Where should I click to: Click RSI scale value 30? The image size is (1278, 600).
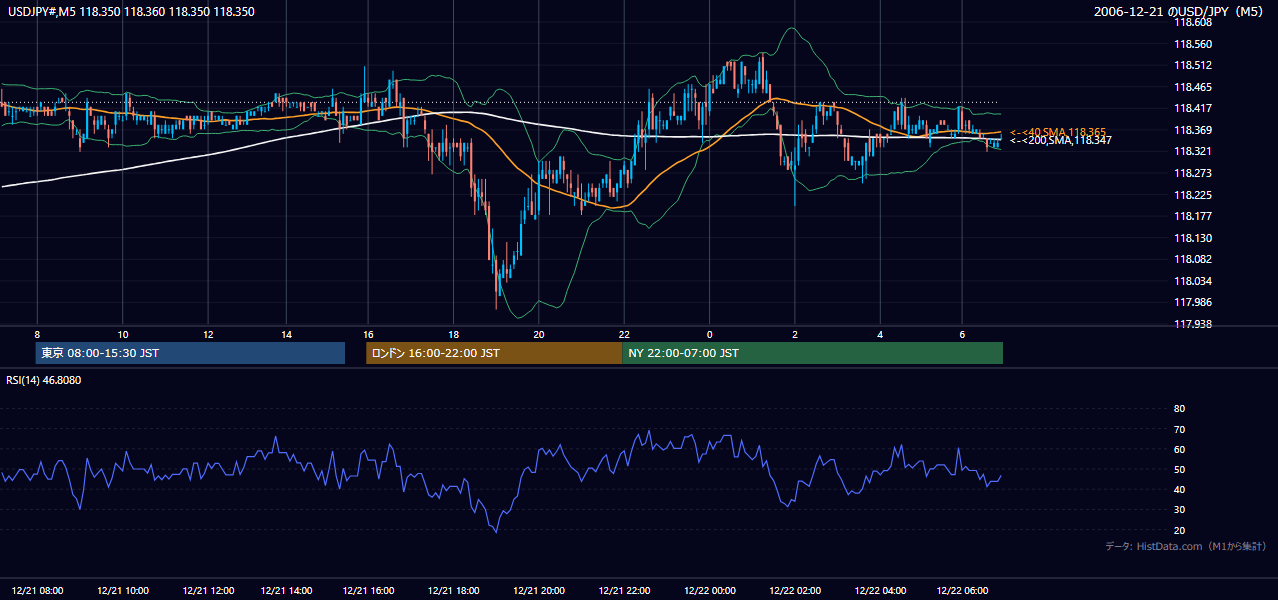coord(1179,511)
